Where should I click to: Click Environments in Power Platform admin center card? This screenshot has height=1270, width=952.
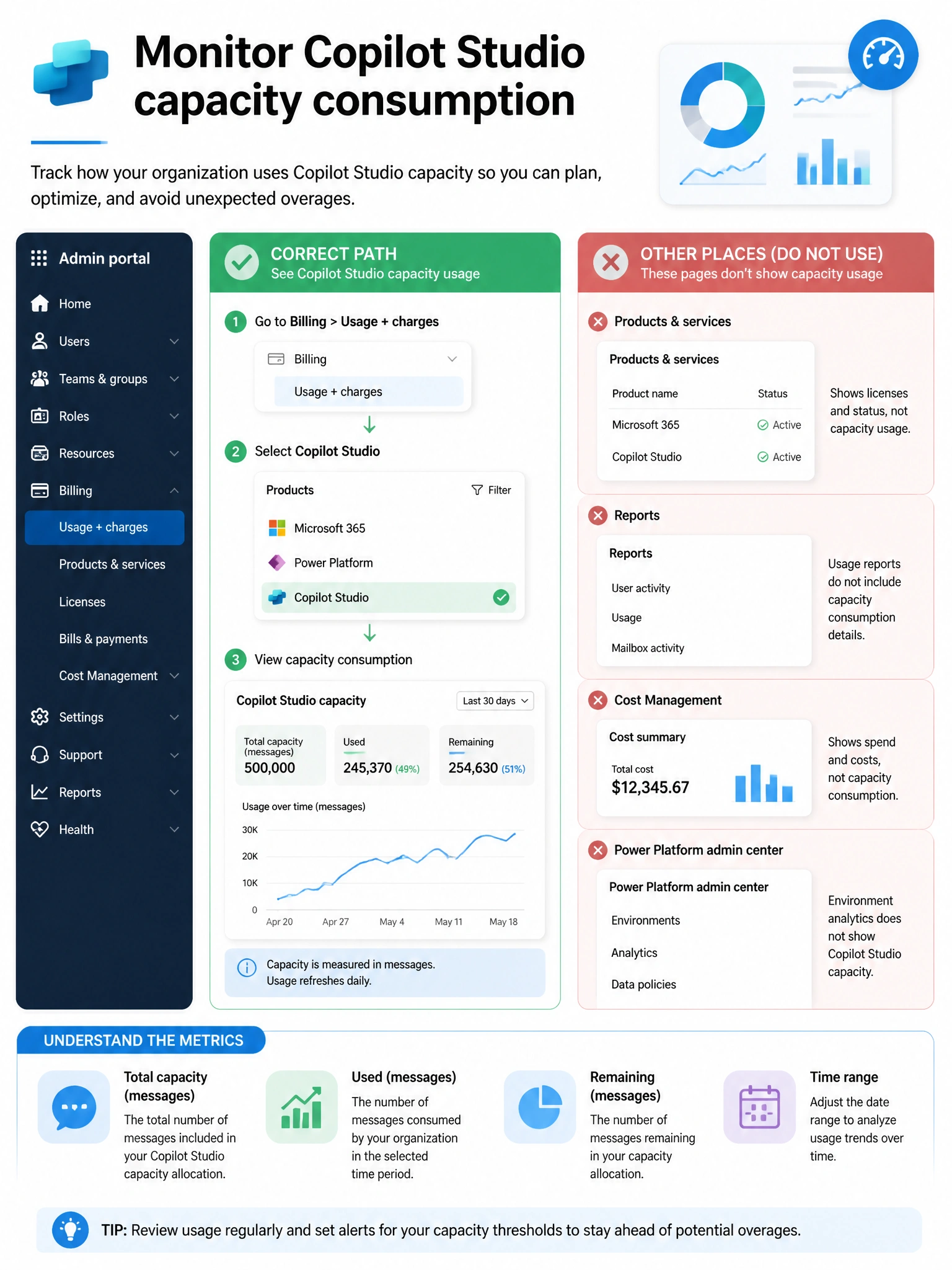pyautogui.click(x=646, y=920)
